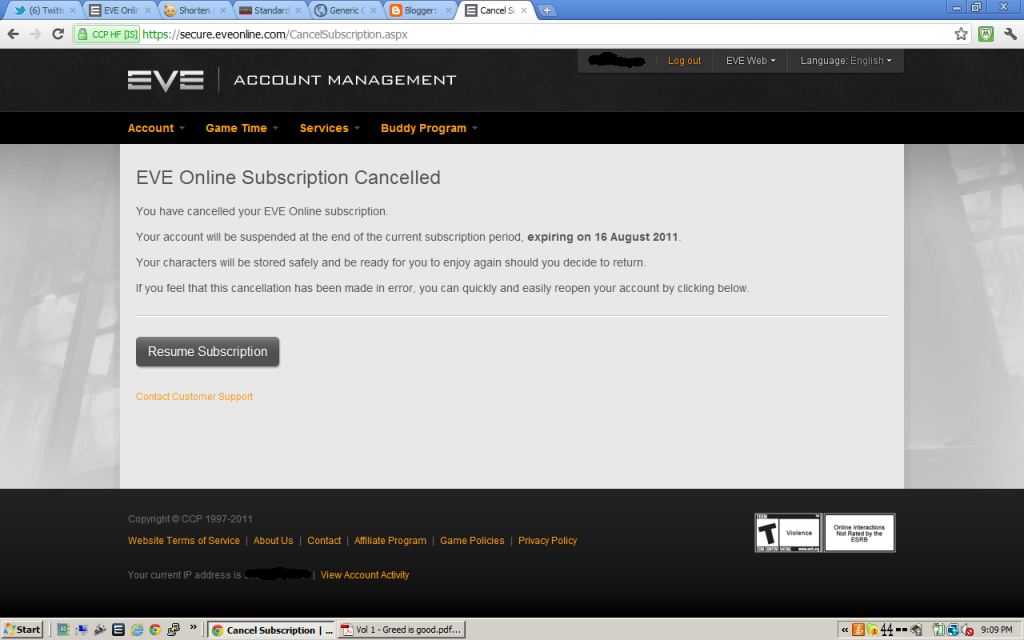
Task: Click the Resume Subscription button
Action: coord(208,351)
